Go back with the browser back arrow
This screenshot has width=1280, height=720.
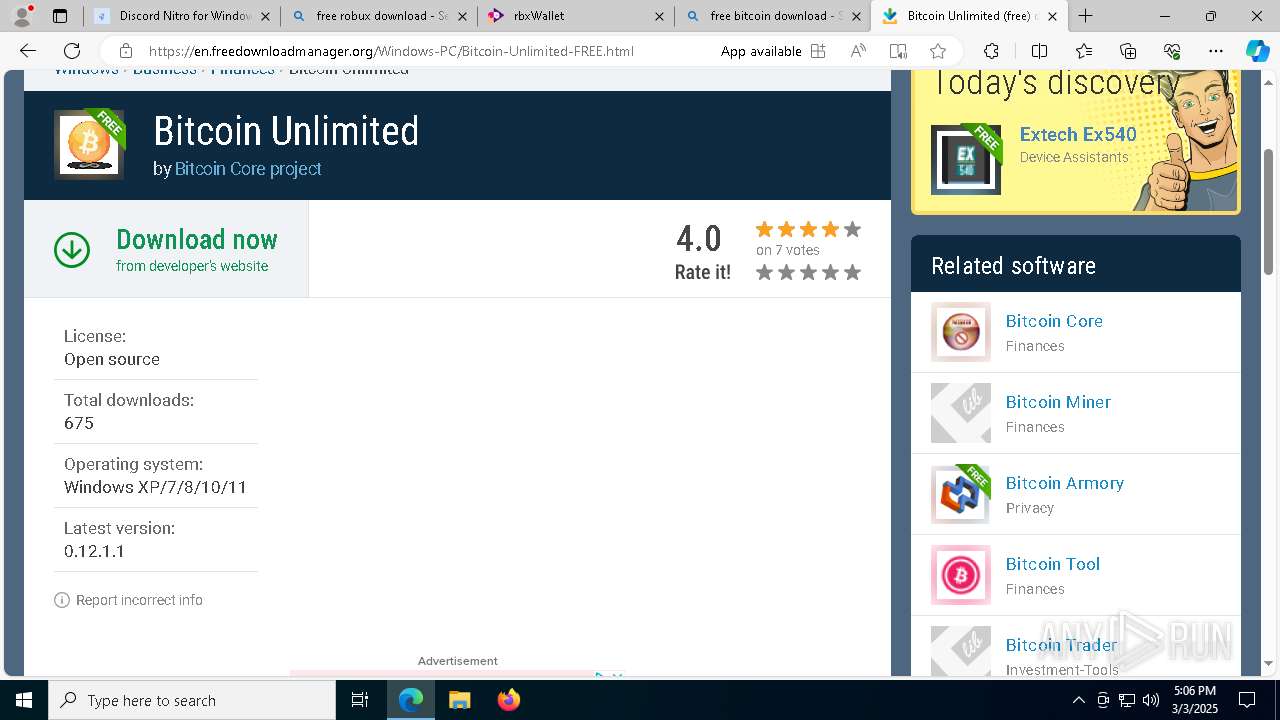[x=28, y=51]
